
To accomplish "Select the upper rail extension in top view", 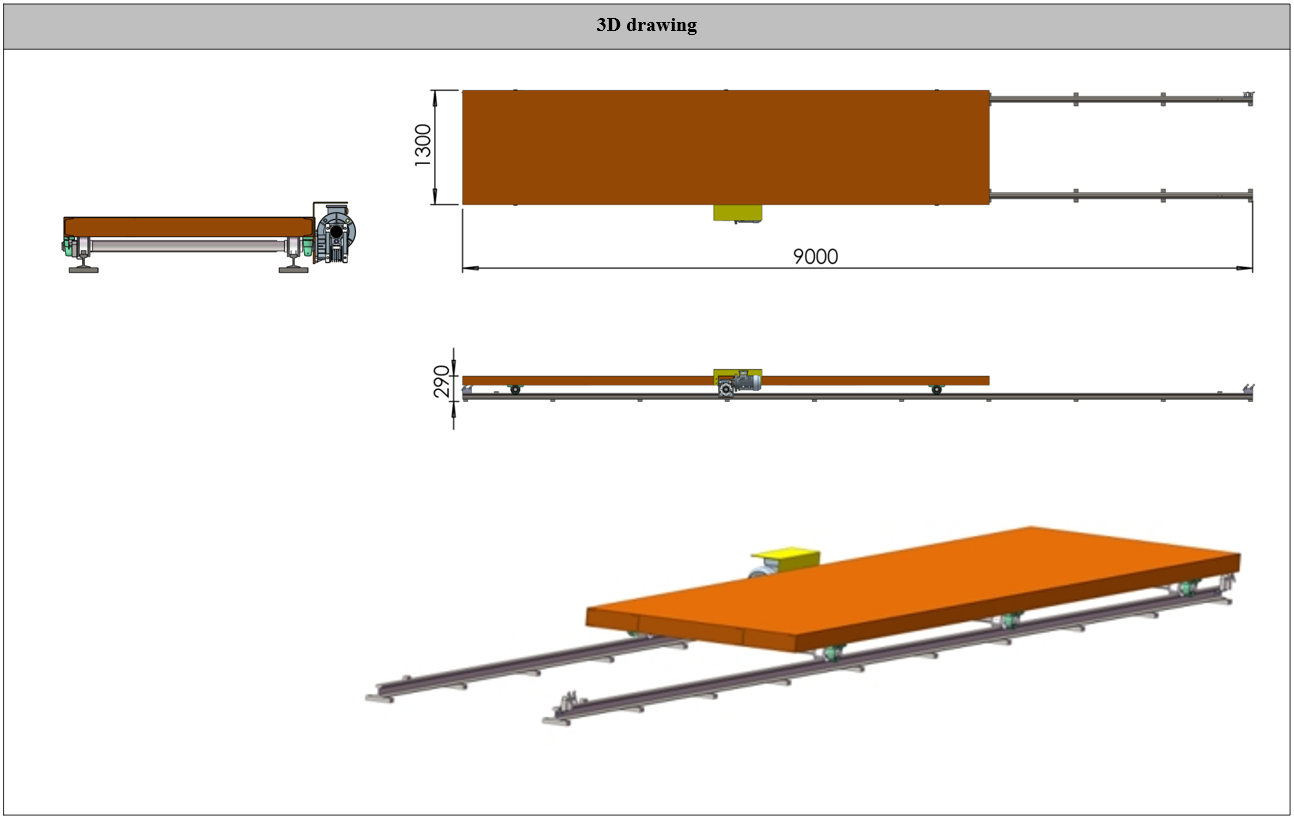I will click(1120, 99).
